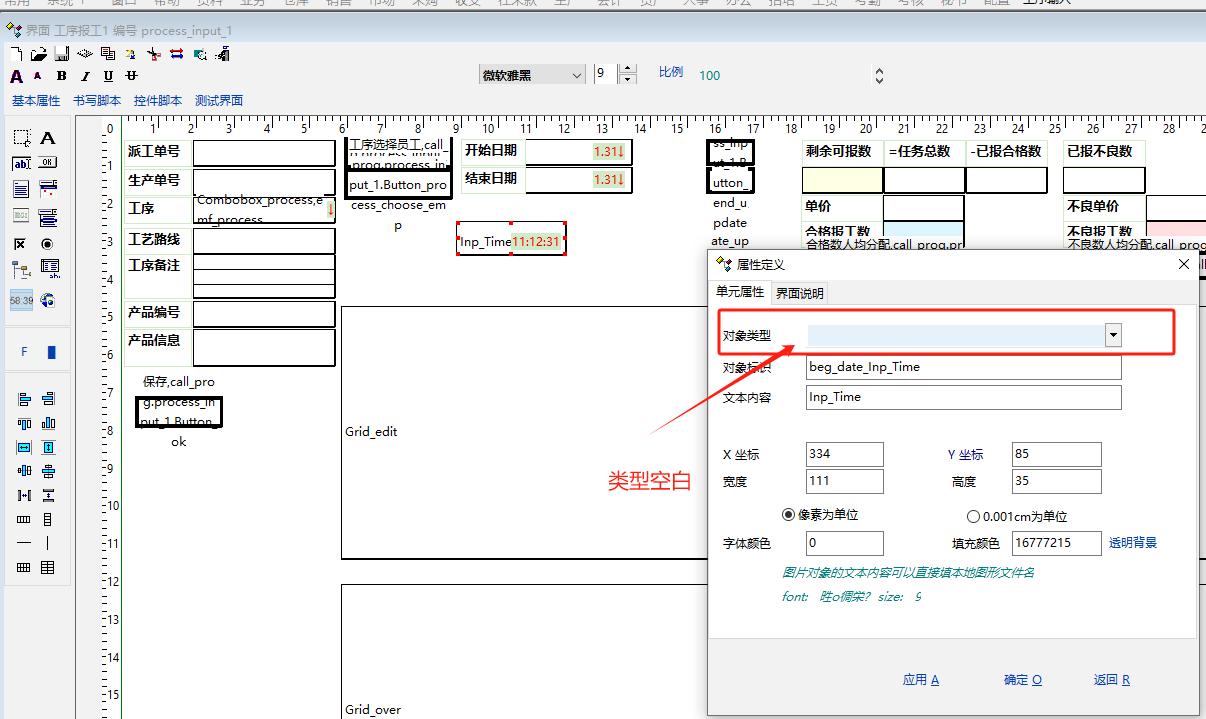The image size is (1206, 719).
Task: Open the 对象类型 dropdown list
Action: coord(1112,336)
